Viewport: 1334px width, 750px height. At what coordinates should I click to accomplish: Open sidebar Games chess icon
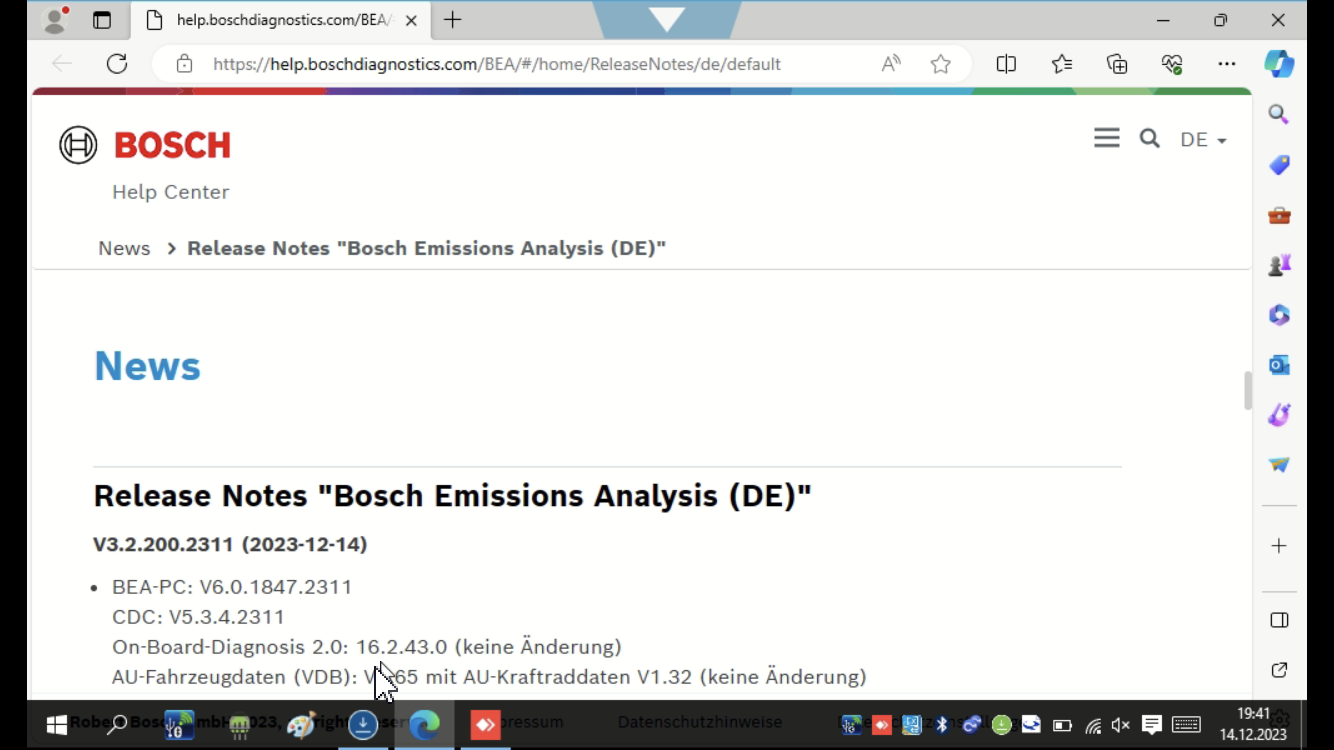coord(1279,265)
